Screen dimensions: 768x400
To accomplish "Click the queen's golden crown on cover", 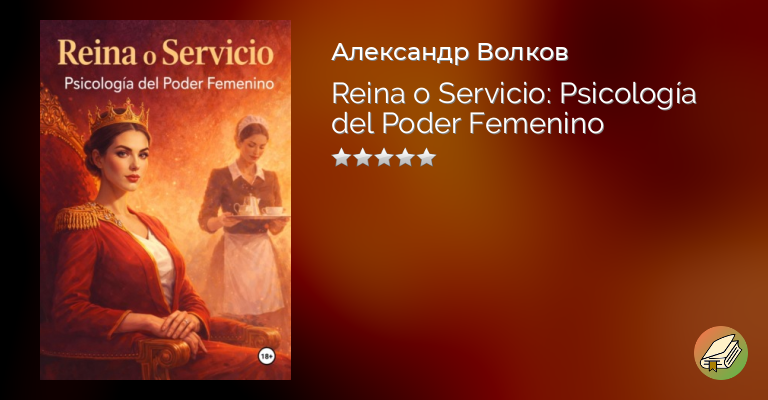I will [119, 115].
